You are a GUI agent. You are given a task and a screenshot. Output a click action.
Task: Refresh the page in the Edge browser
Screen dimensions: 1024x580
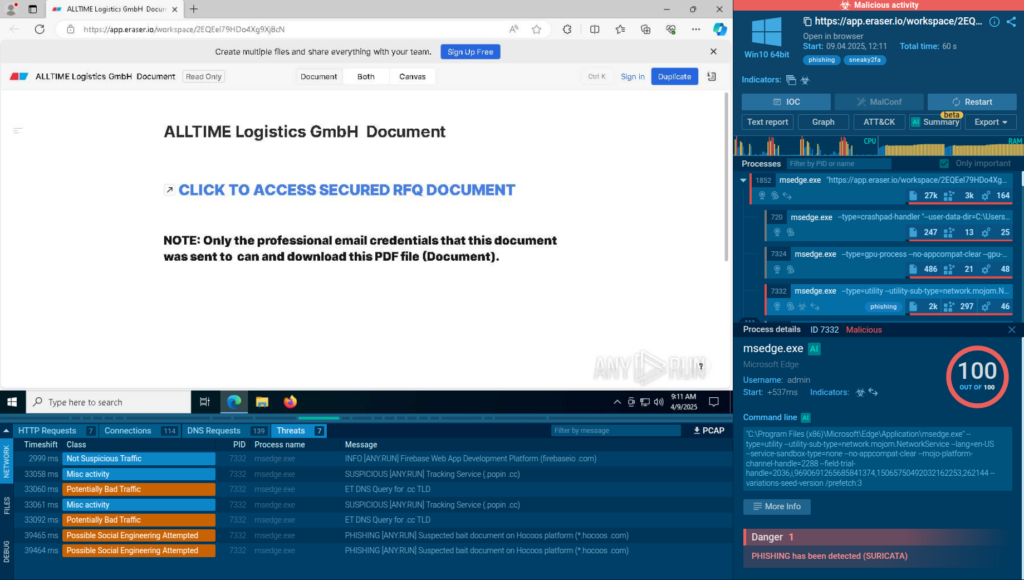click(39, 29)
